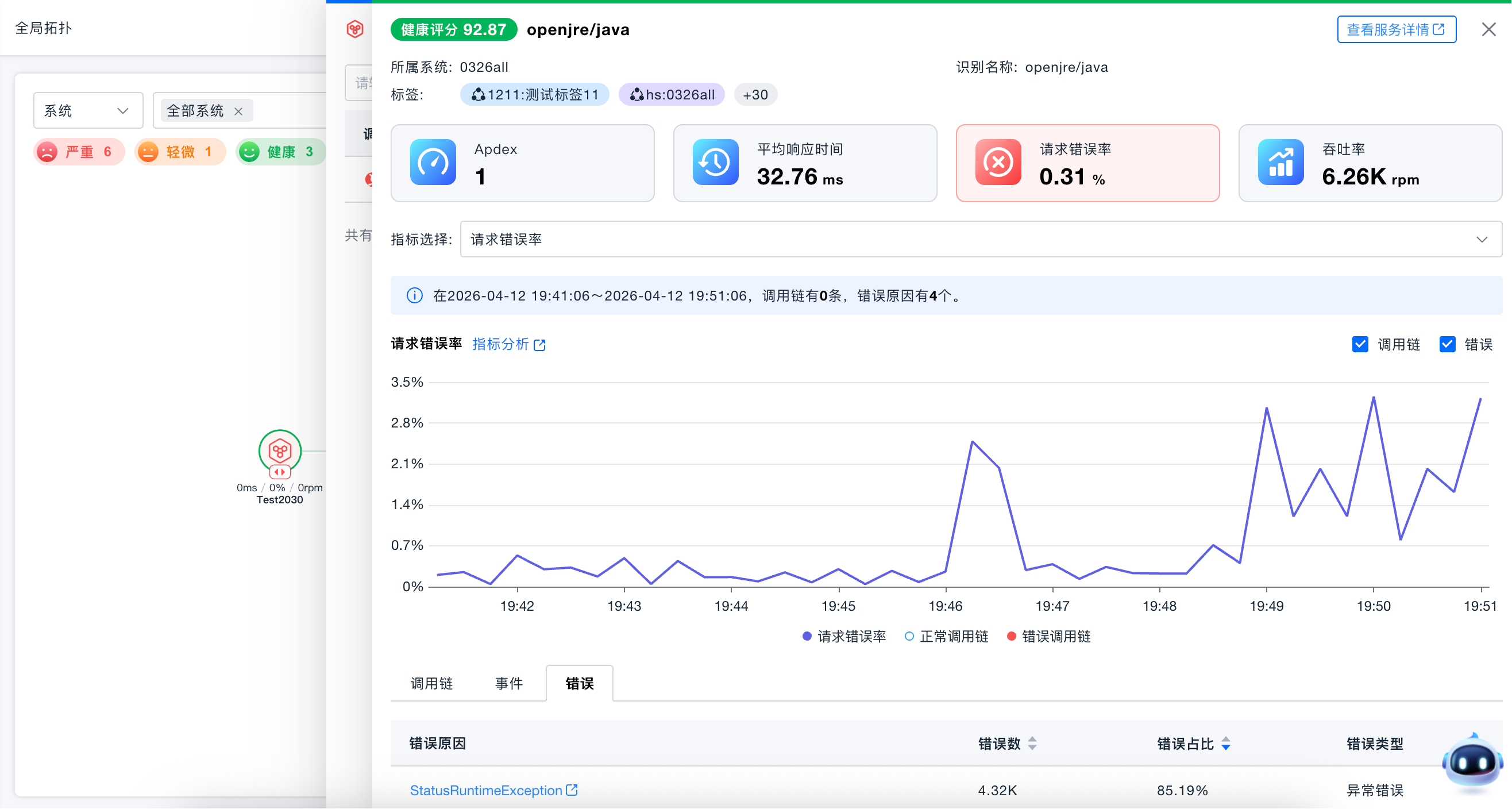Click the code badge under Test2030 node

coord(280,472)
